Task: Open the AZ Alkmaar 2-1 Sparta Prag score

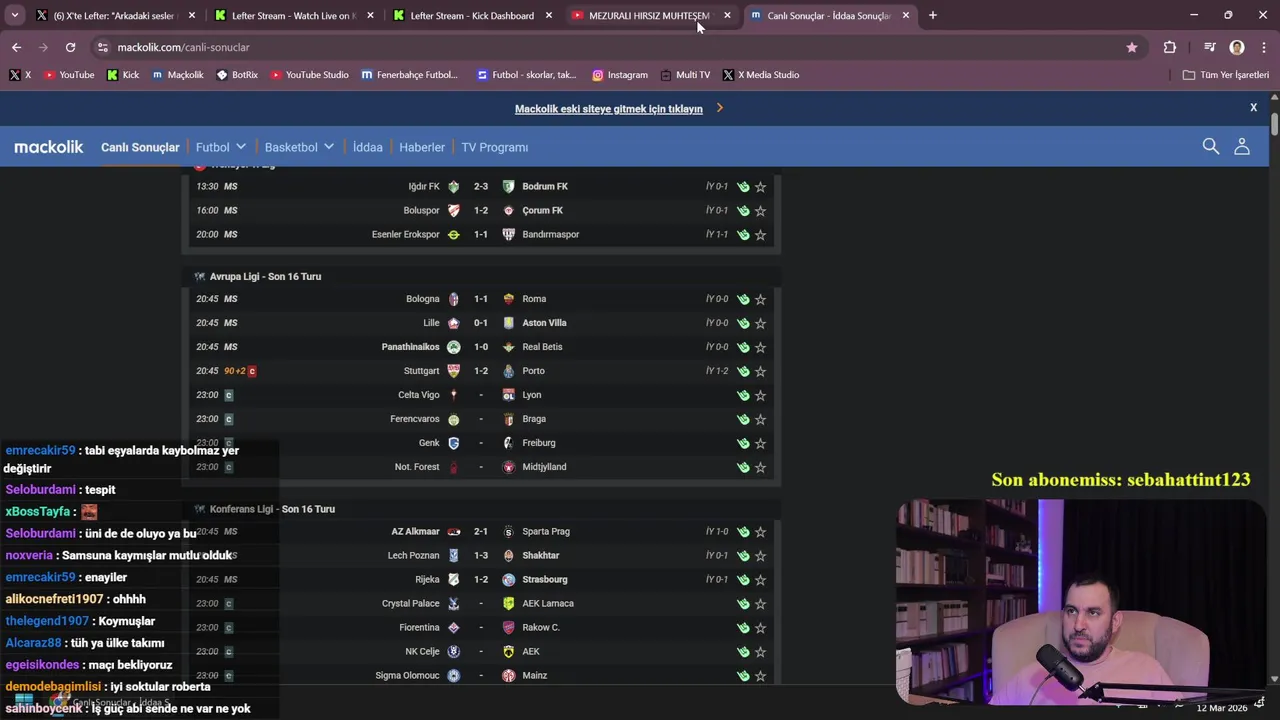Action: [x=481, y=531]
